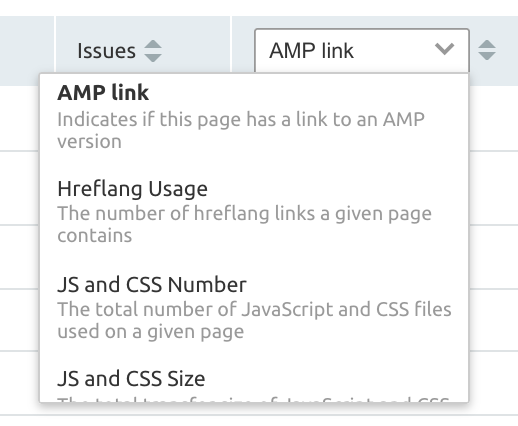This screenshot has width=518, height=426.
Task: Click the Issues column sort-ascending arrow
Action: click(x=153, y=45)
